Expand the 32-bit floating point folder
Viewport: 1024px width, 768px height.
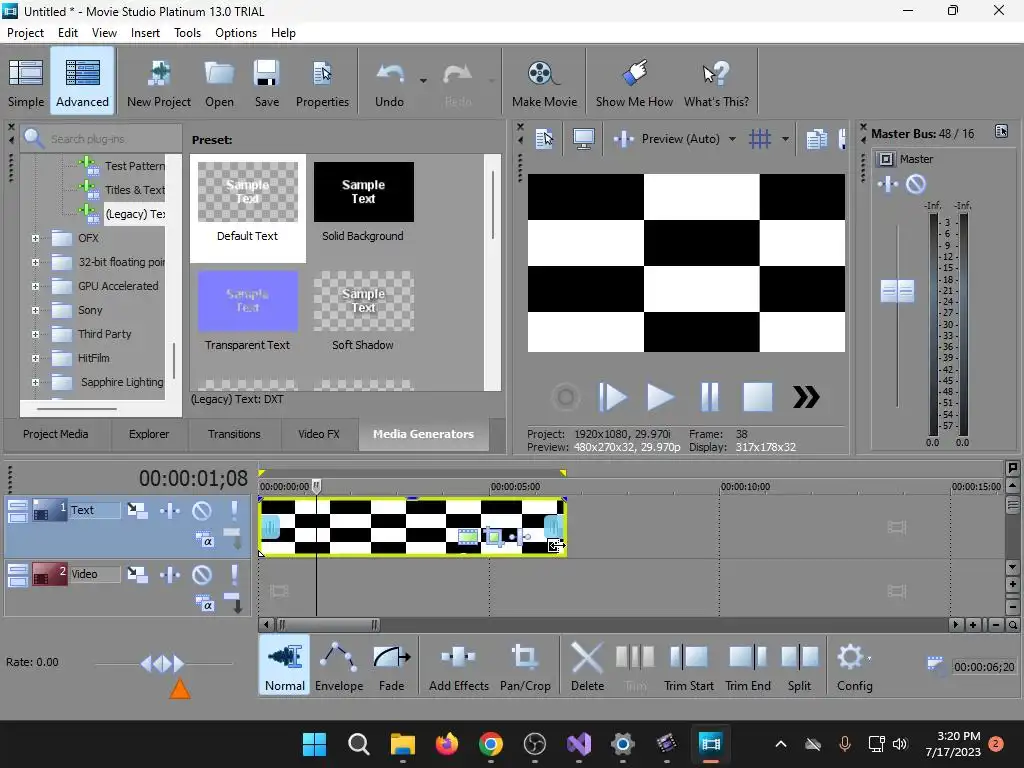coord(35,263)
